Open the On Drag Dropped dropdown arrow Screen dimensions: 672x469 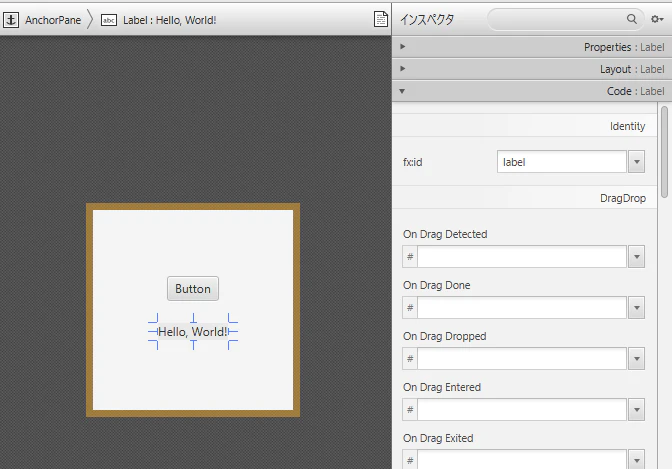click(x=636, y=359)
